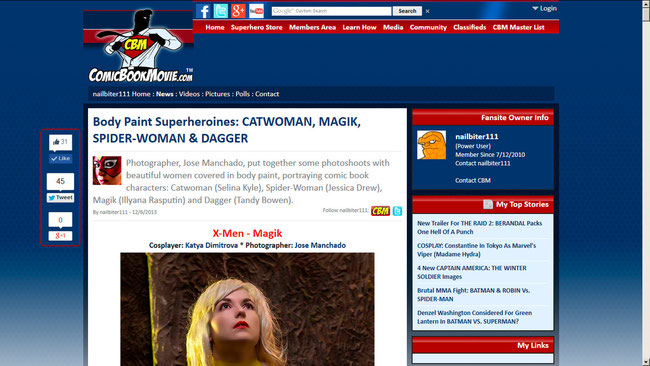Screen dimensions: 650x366
Task: Click the Tweet button in share bar
Action: 61,198
